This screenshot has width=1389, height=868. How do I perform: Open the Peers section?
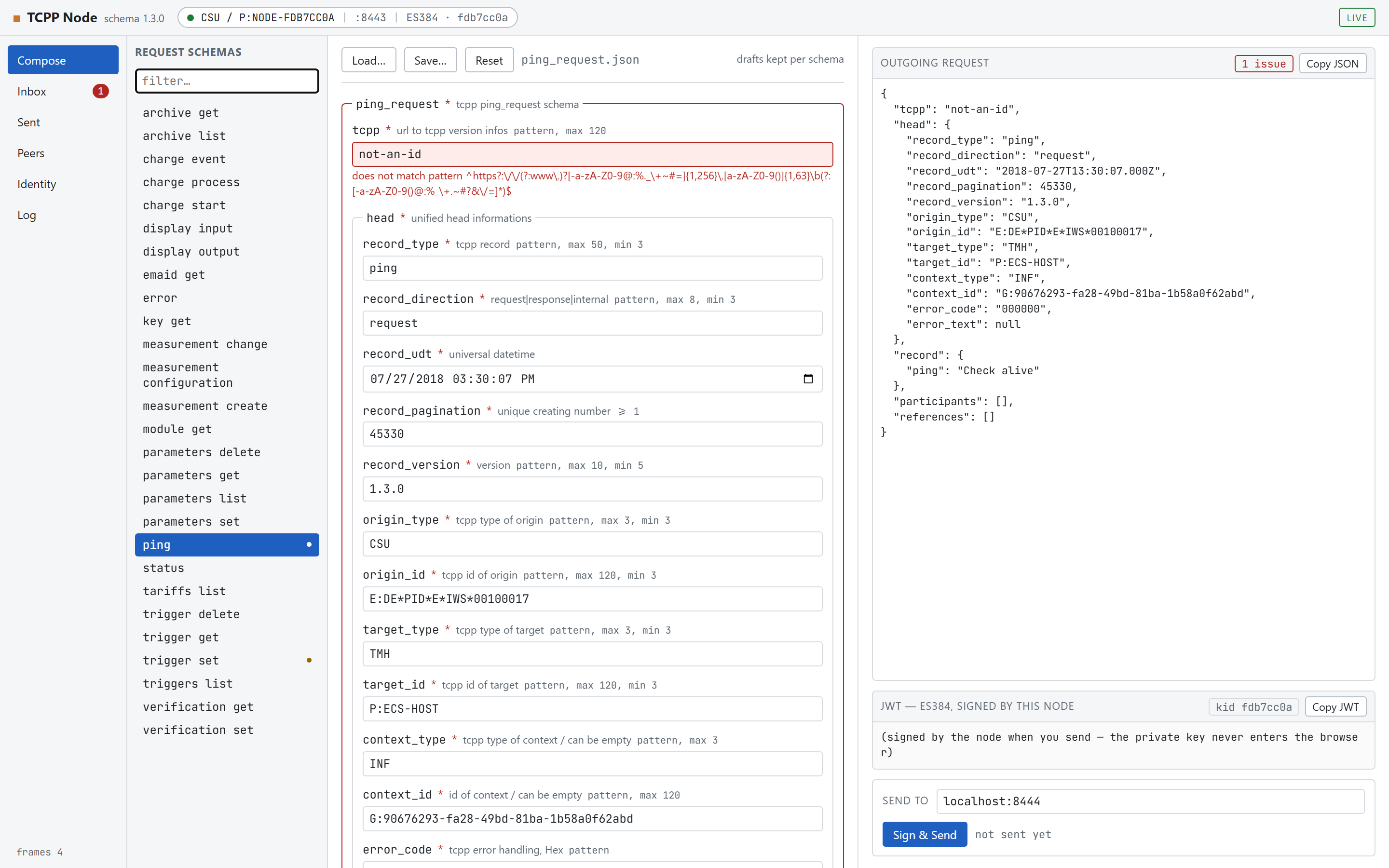point(63,153)
